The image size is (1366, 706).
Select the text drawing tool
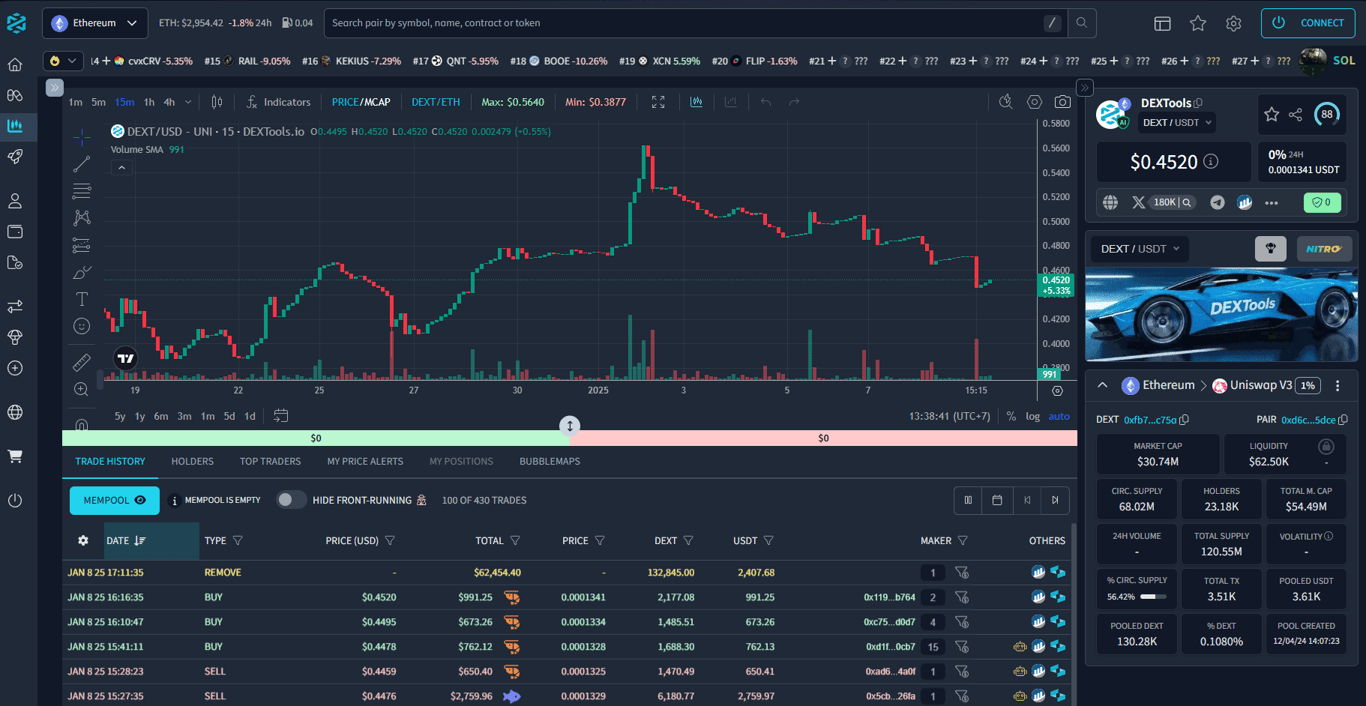(x=82, y=299)
